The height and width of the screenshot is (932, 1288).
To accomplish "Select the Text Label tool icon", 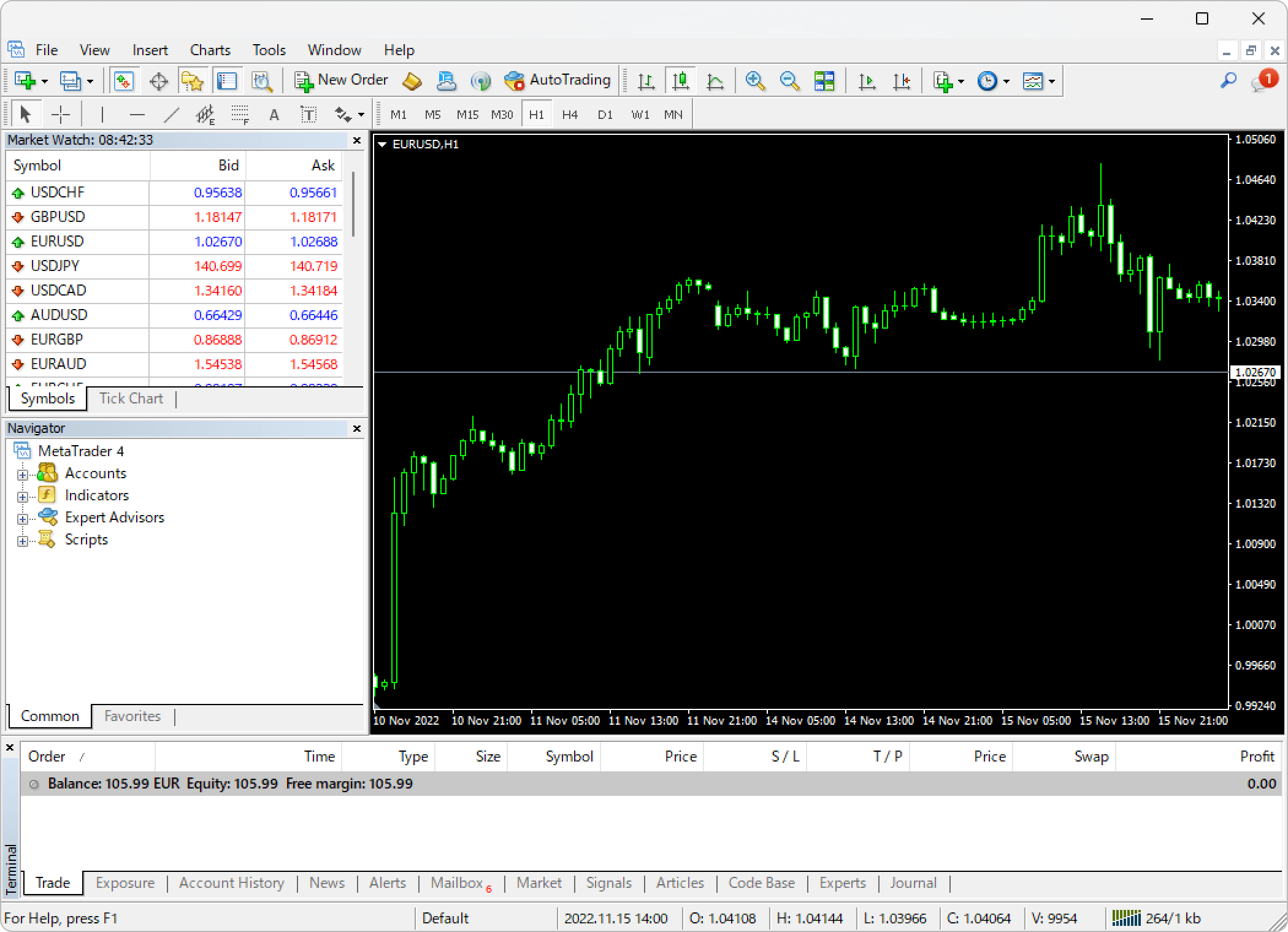I will 309,115.
